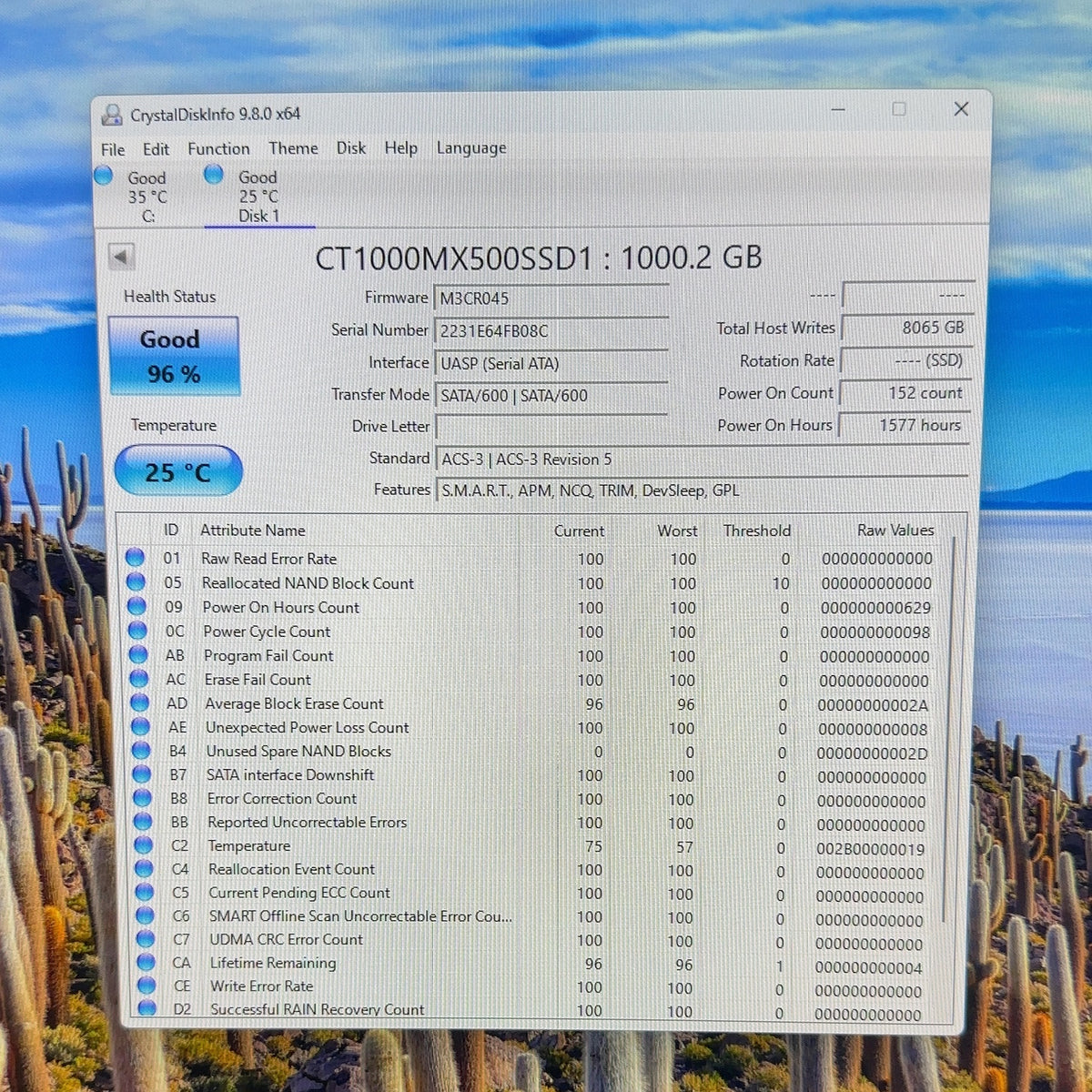Click status orb for SATA interface Downshift

[x=141, y=774]
